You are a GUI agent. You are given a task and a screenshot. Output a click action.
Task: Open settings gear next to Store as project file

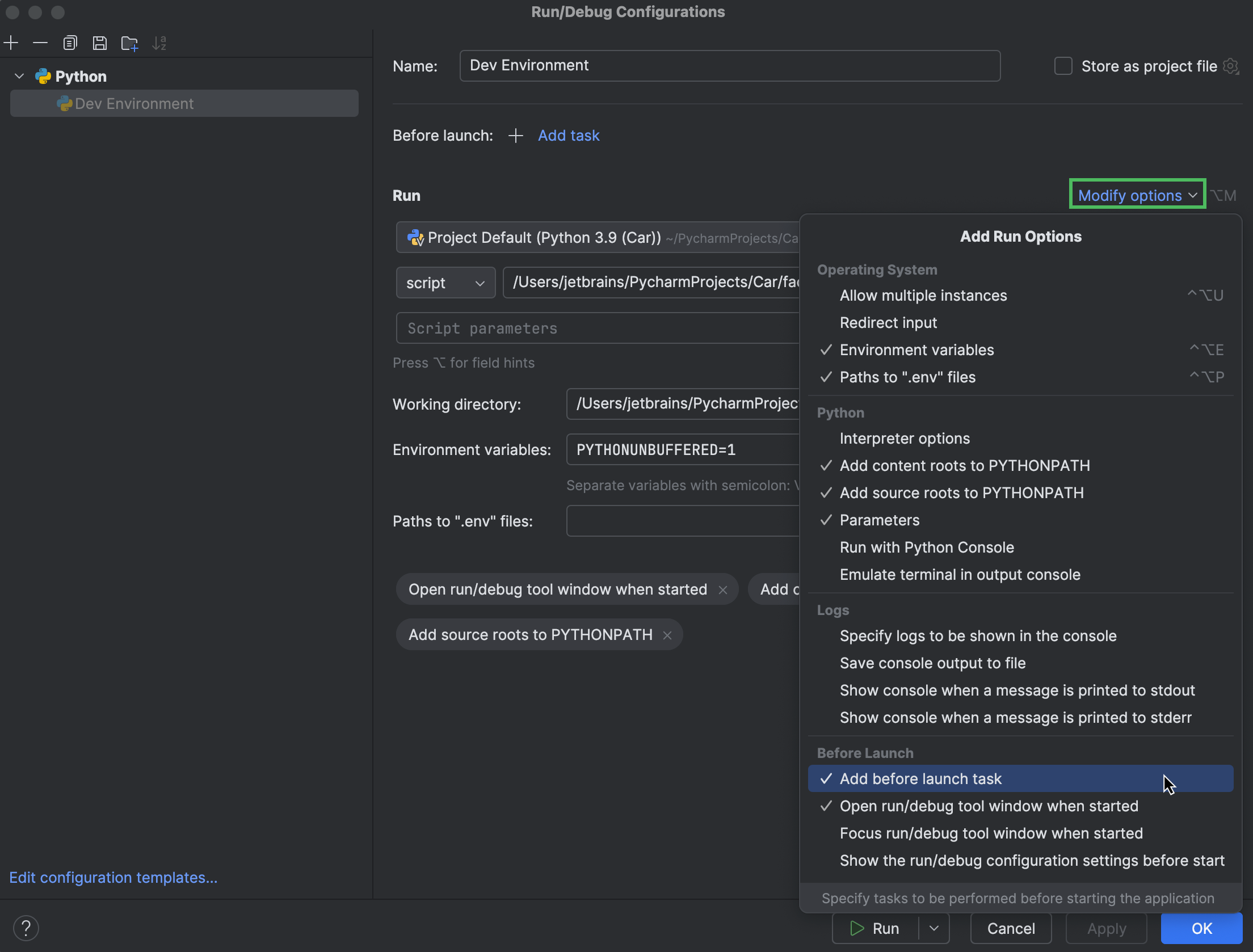coord(1231,66)
